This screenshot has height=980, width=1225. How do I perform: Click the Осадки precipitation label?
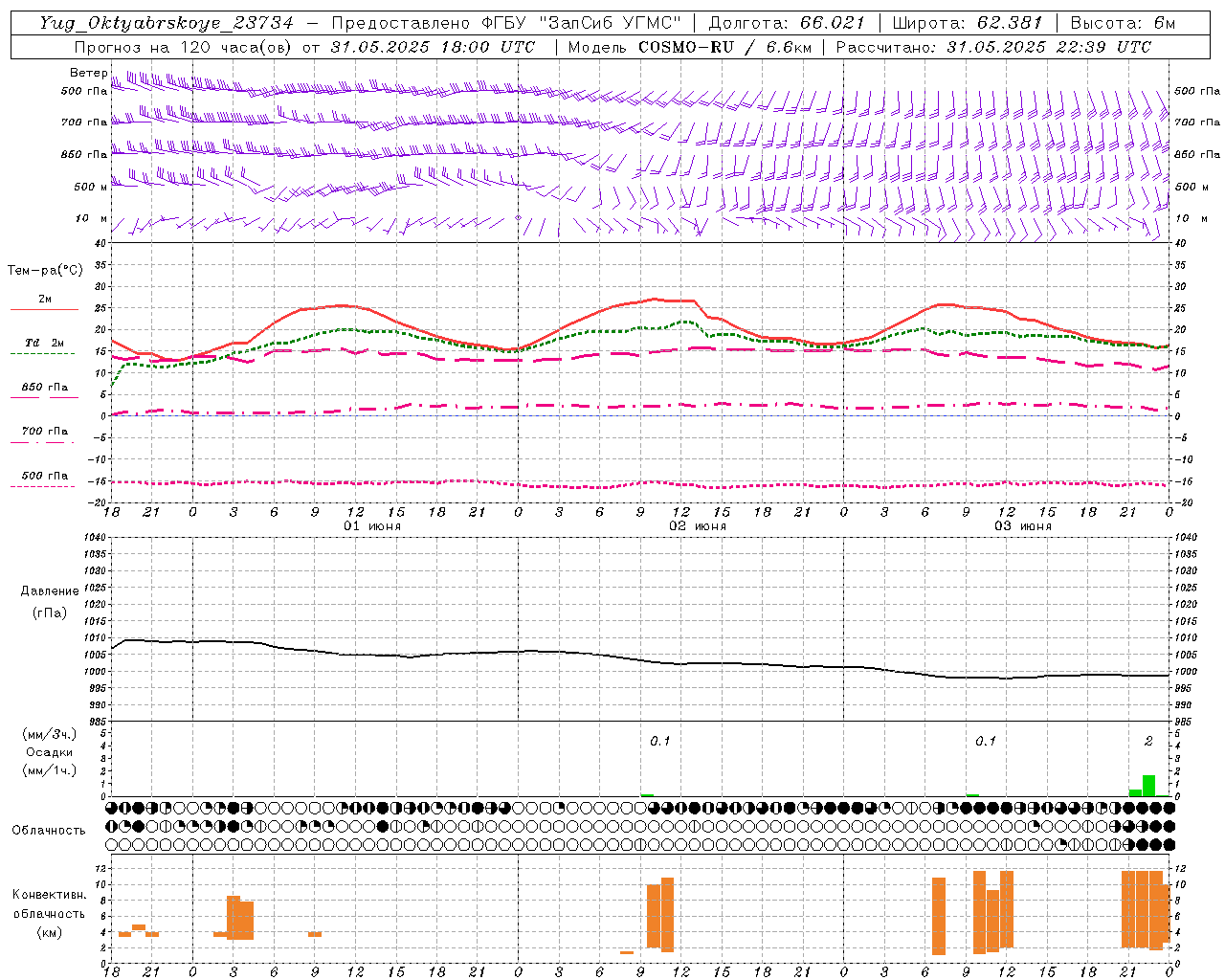(x=50, y=752)
